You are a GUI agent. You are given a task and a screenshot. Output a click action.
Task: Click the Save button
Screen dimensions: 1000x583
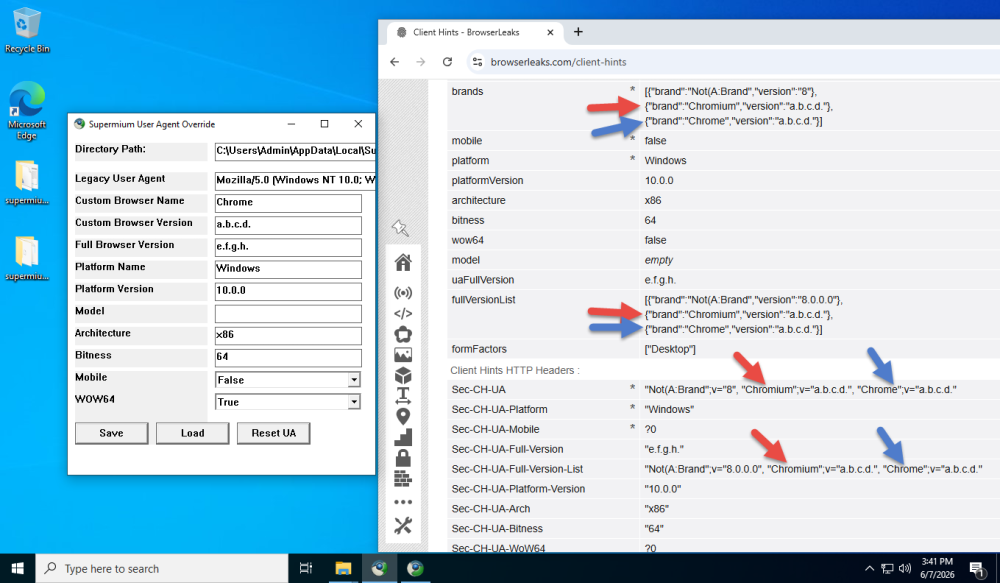pyautogui.click(x=112, y=433)
